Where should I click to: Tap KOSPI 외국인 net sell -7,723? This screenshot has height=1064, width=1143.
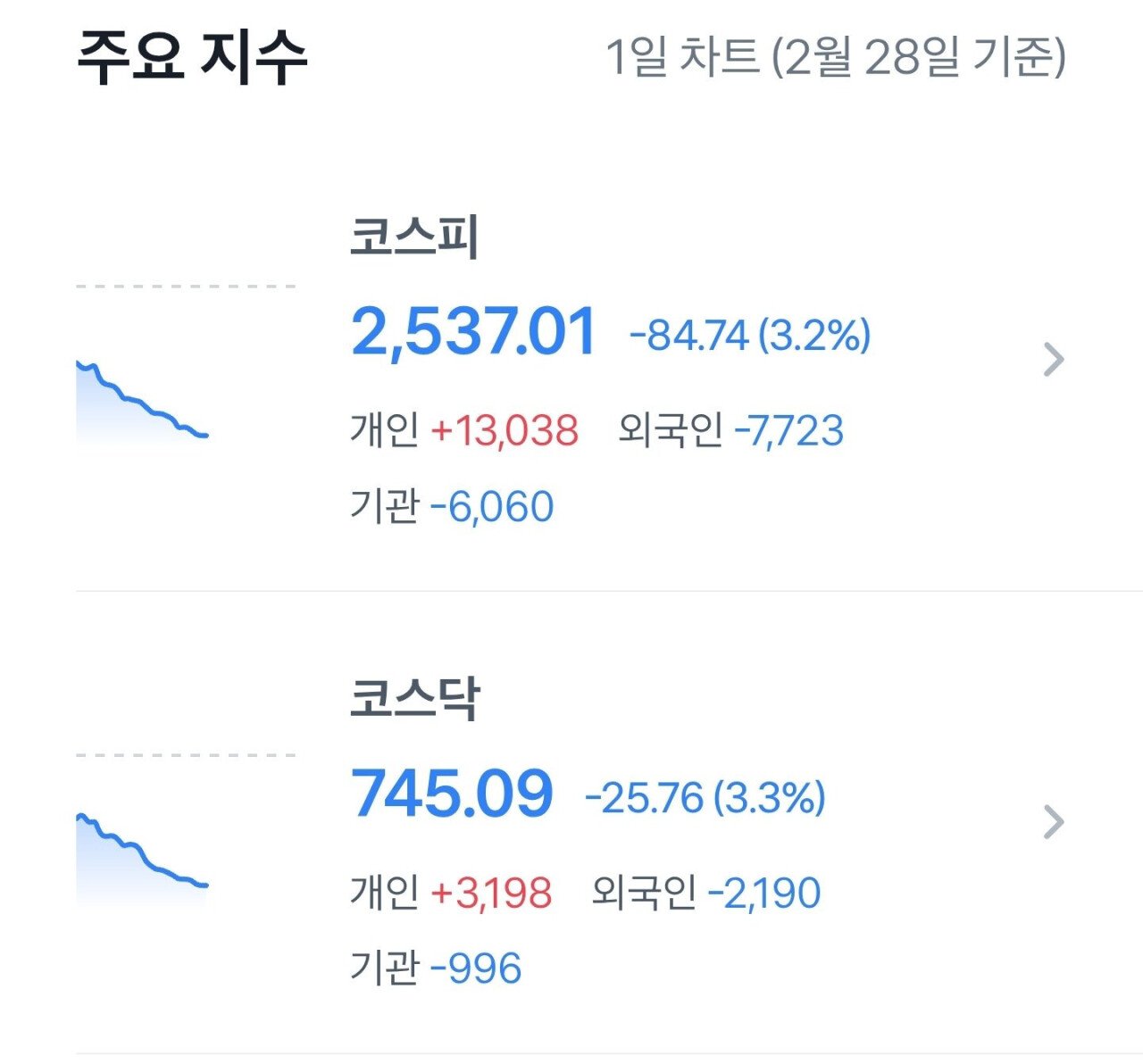pos(788,431)
